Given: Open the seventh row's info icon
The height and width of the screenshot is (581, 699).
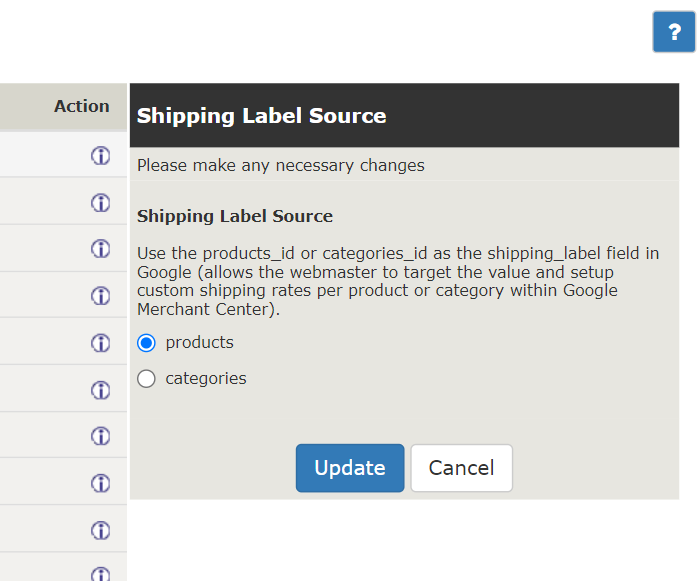Looking at the screenshot, I should 101,436.
